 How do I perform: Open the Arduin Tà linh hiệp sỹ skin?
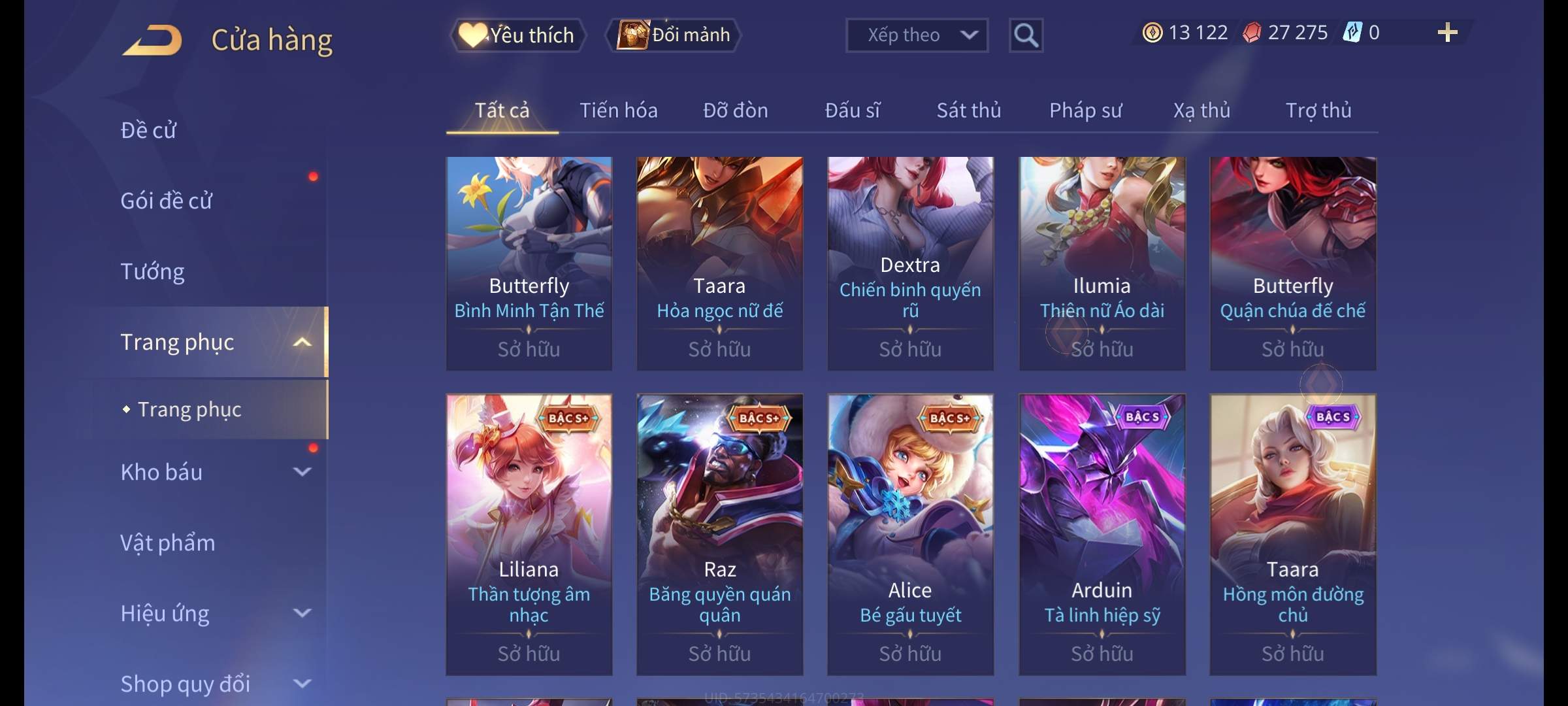click(x=1102, y=535)
